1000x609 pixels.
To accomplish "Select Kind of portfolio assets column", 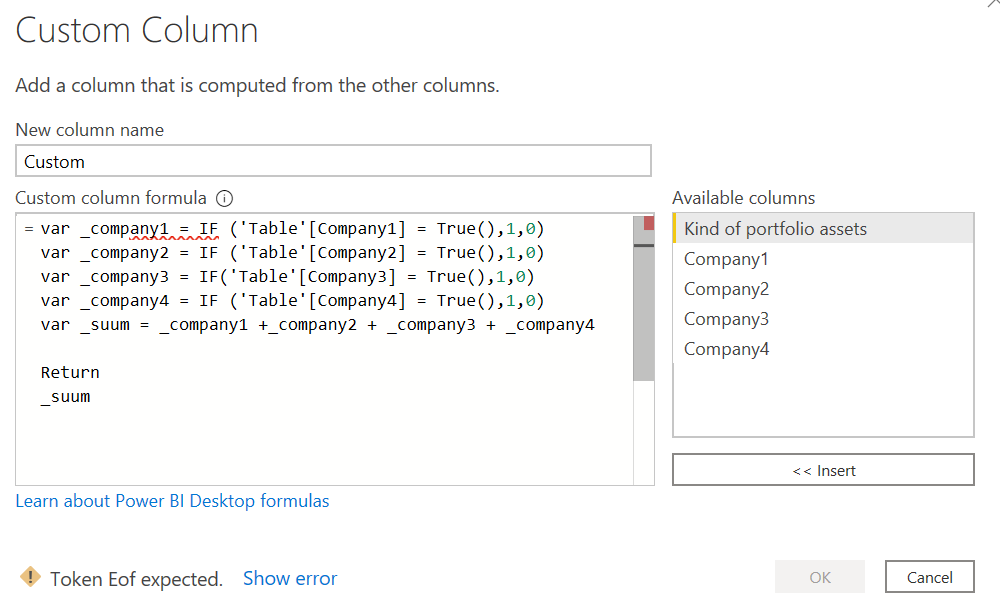I will [823, 228].
